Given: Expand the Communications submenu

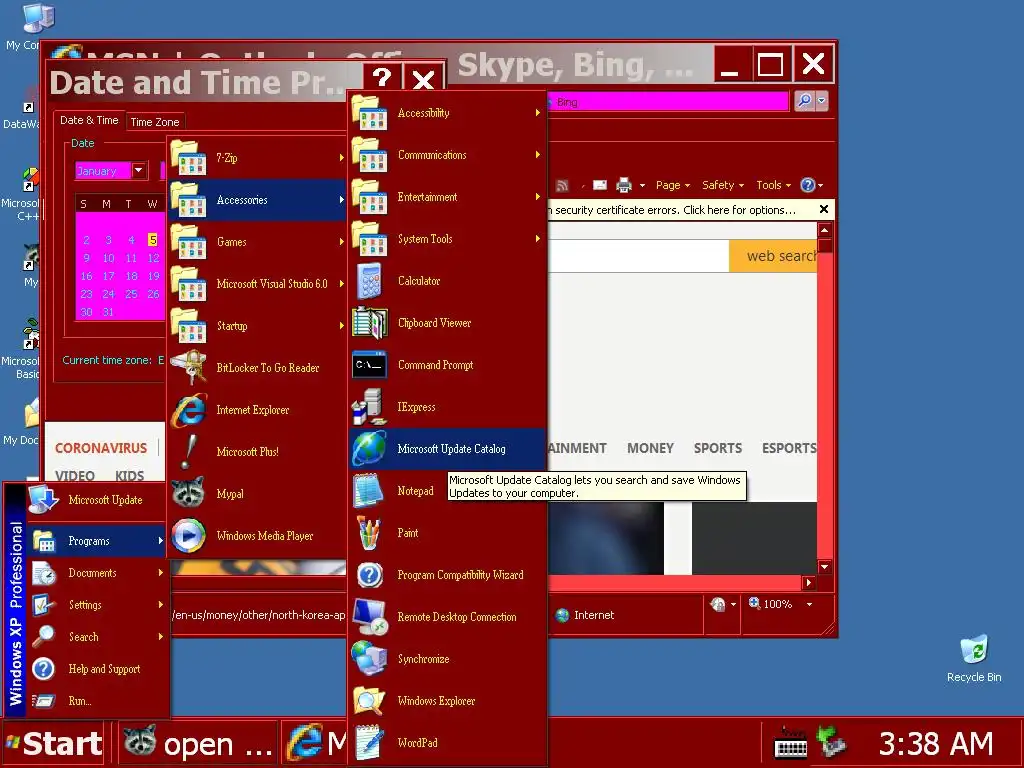Looking at the screenshot, I should pos(447,155).
